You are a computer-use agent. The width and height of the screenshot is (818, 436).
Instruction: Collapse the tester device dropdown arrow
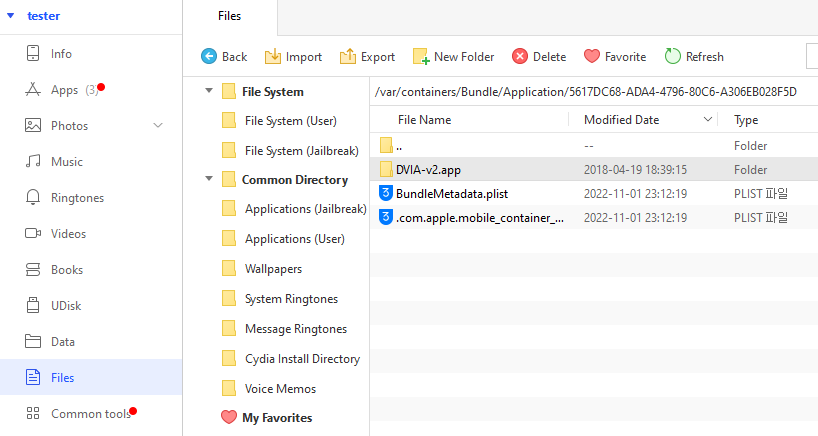click(x=10, y=16)
